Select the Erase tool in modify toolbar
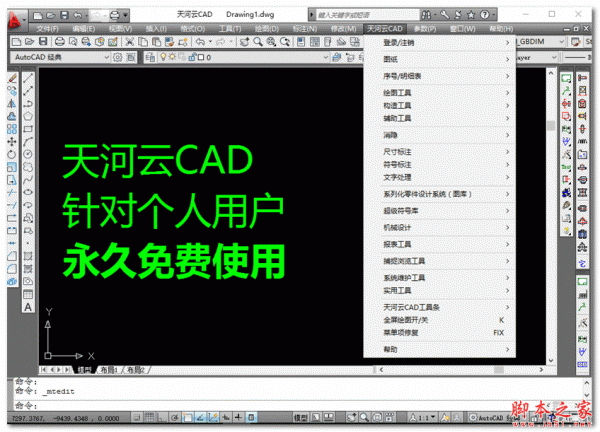This screenshot has height=432, width=600. coord(12,78)
